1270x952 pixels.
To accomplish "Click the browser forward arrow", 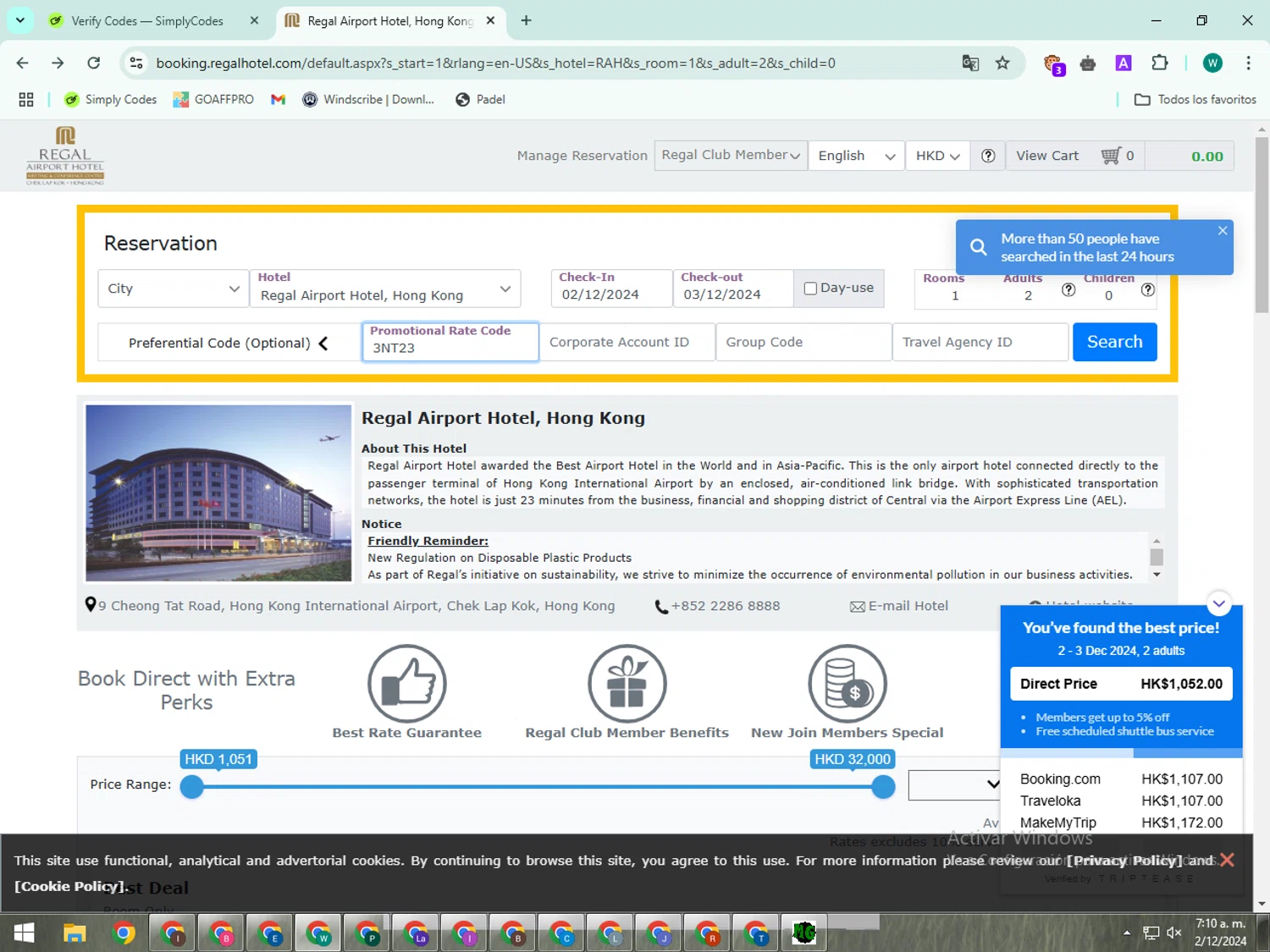I will [58, 63].
